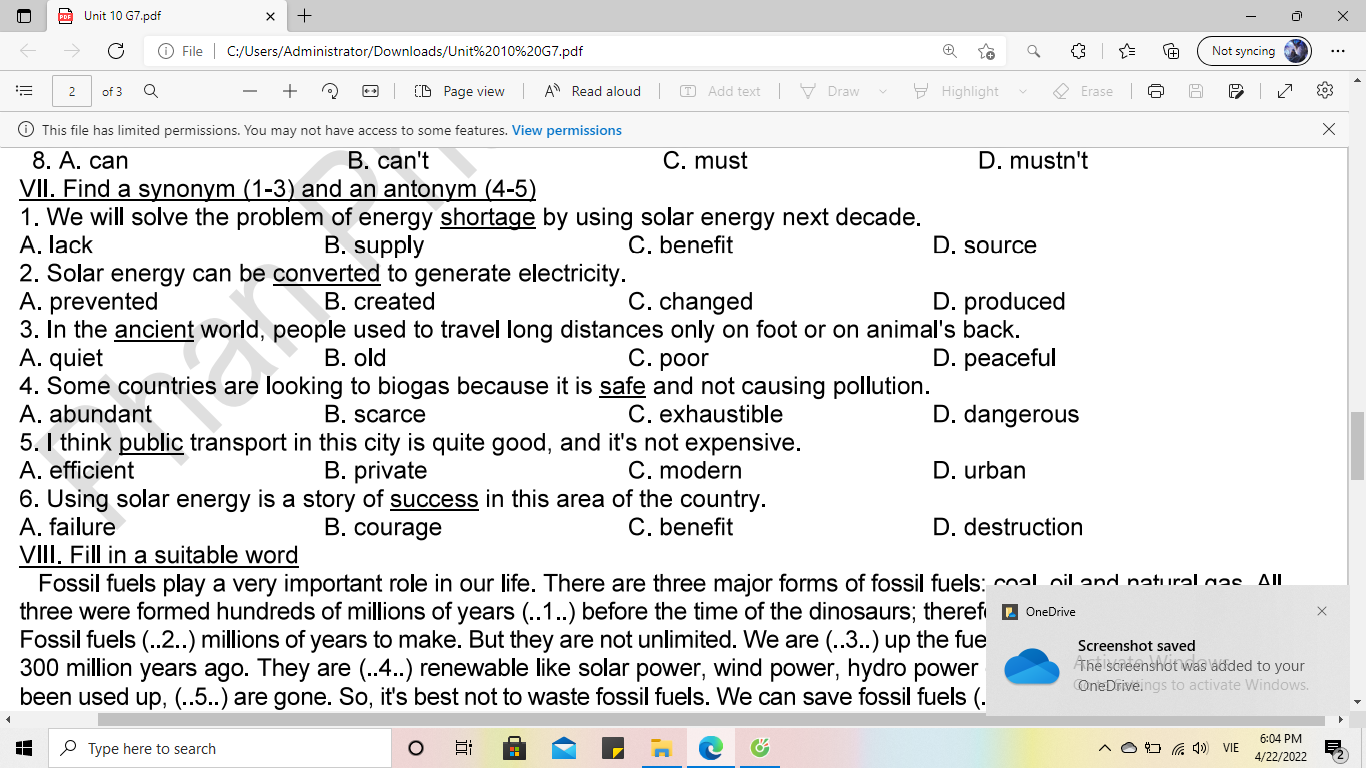This screenshot has height=768, width=1366.
Task: Switch VIE input language indicator
Action: pos(1231,748)
